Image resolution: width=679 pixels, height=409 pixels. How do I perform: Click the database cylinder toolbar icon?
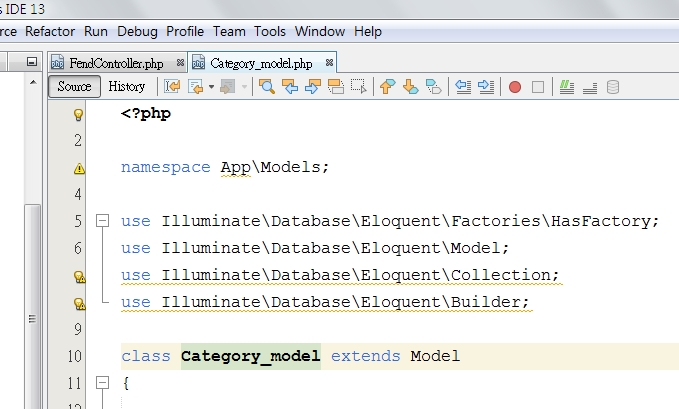click(613, 87)
